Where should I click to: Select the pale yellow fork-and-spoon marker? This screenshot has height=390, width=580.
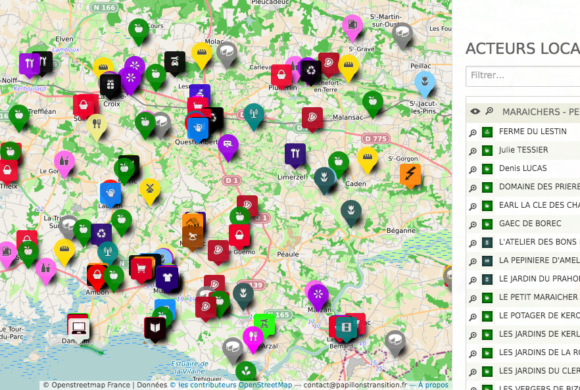click(x=97, y=125)
